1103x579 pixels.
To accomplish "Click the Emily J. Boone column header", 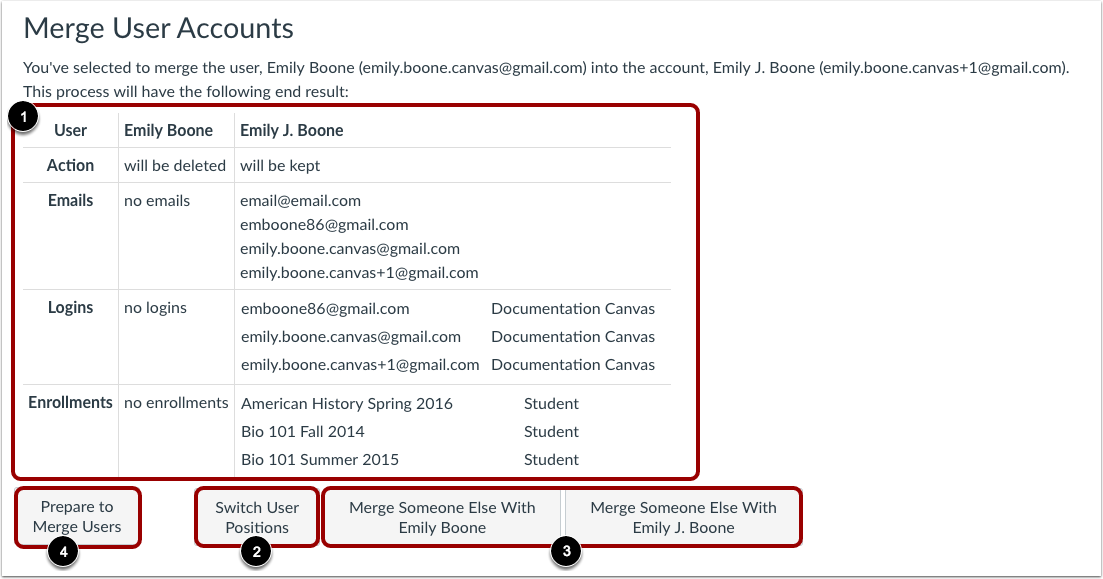I will pyautogui.click(x=291, y=130).
